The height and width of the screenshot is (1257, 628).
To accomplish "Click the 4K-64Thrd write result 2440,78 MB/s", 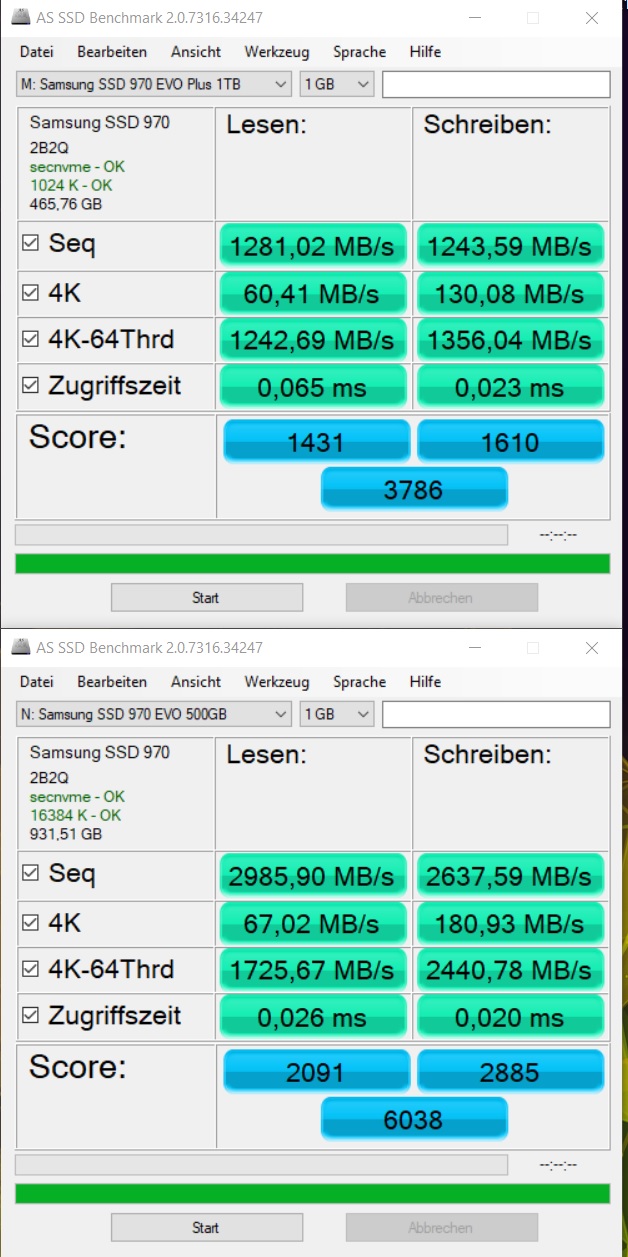I will [510, 971].
